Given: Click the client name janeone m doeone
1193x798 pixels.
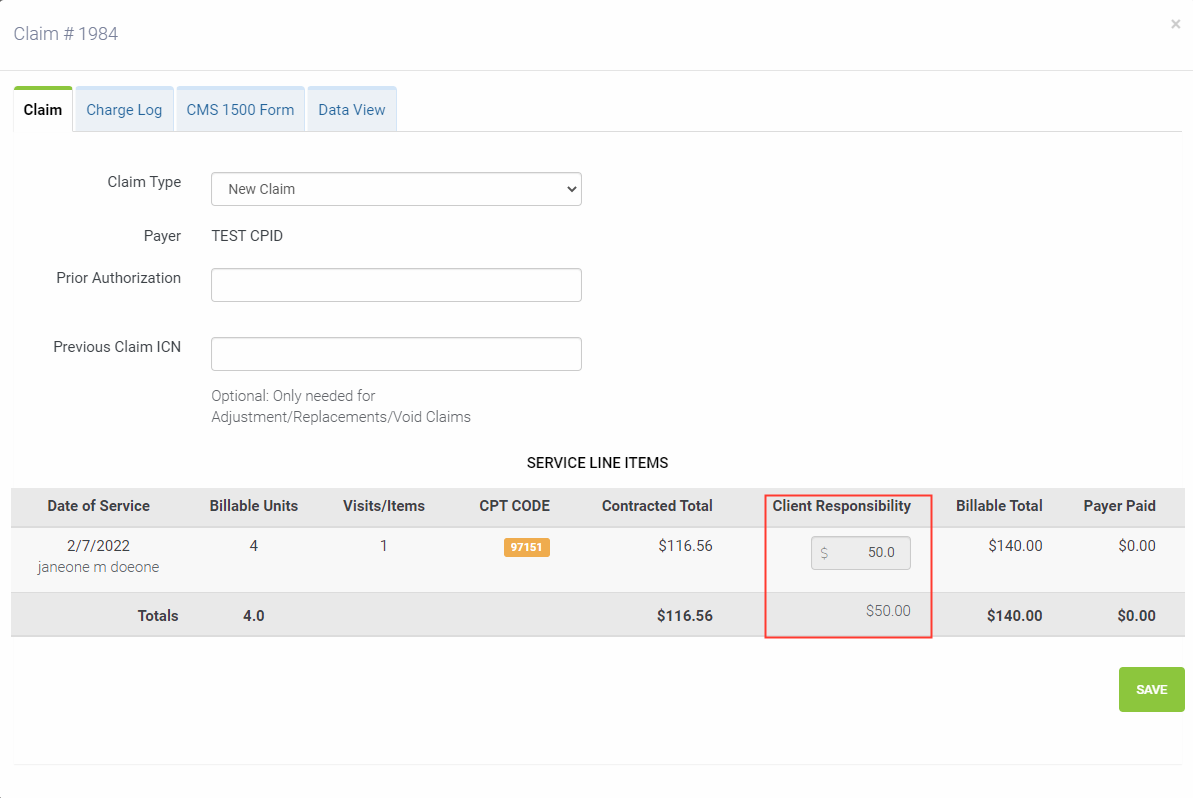Looking at the screenshot, I should (x=98, y=567).
